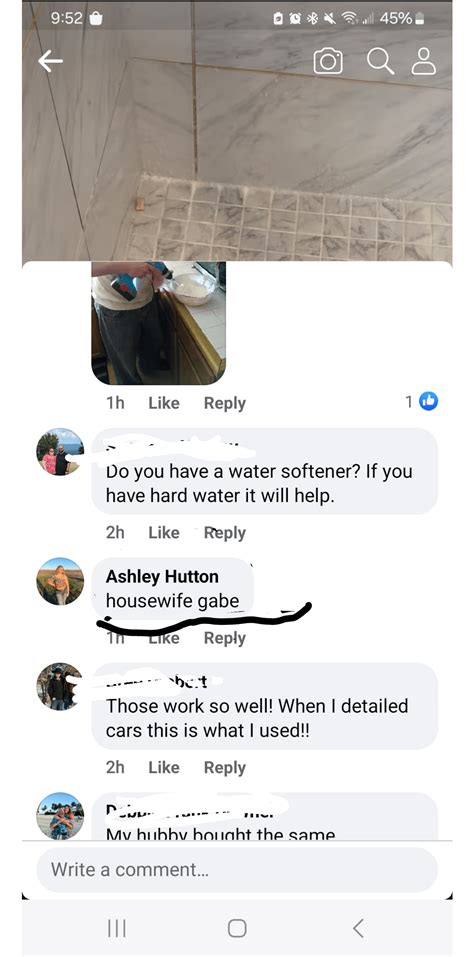474x957 pixels.
Task: Tap the Android home button icon
Action: point(237,928)
